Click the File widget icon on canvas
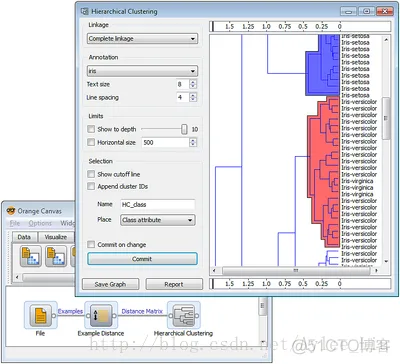The width and height of the screenshot is (400, 364). click(x=40, y=315)
